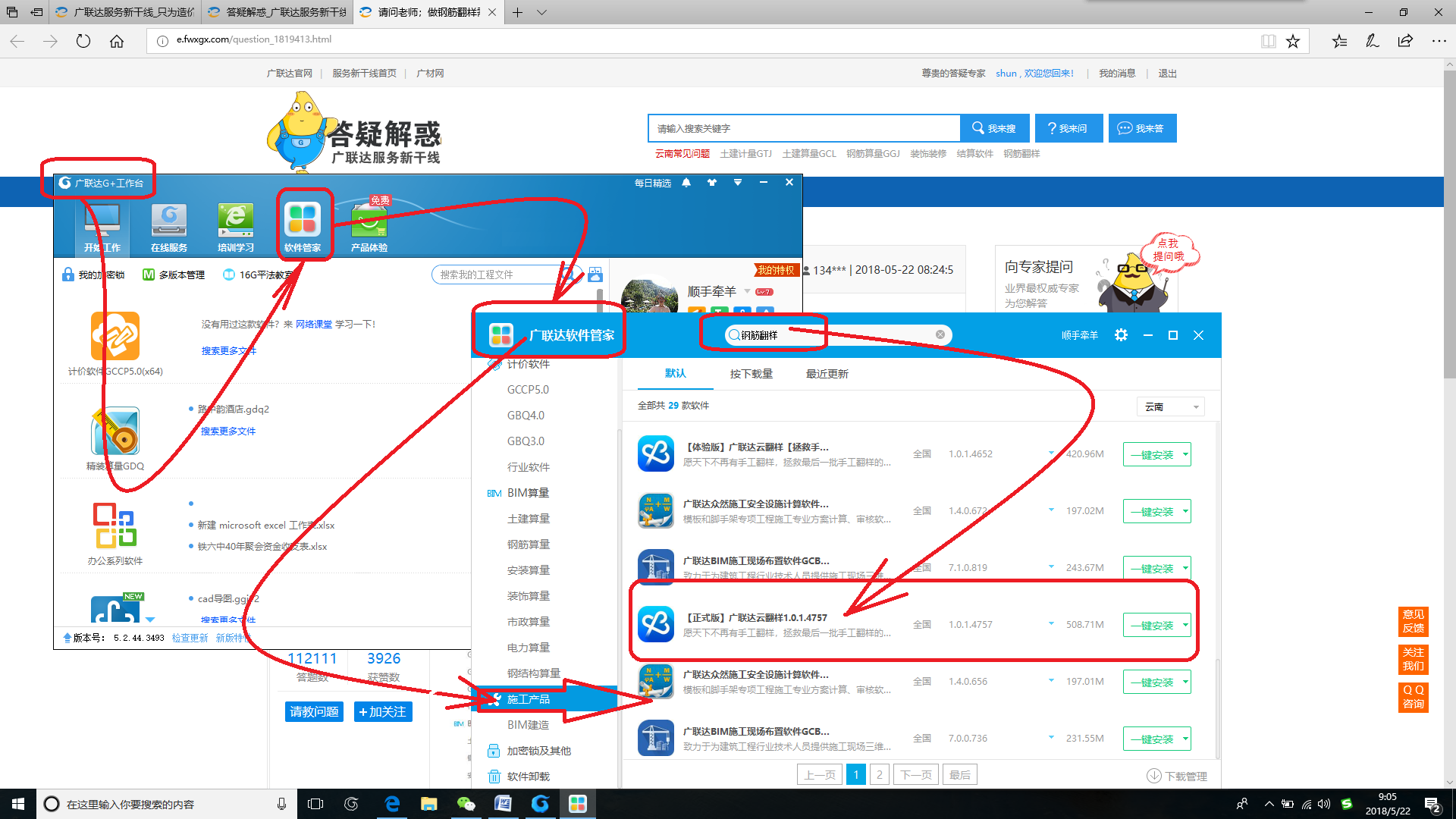Click GCB 7.1.0.819 crane icon
Screen dimensions: 1456x819
(656, 567)
